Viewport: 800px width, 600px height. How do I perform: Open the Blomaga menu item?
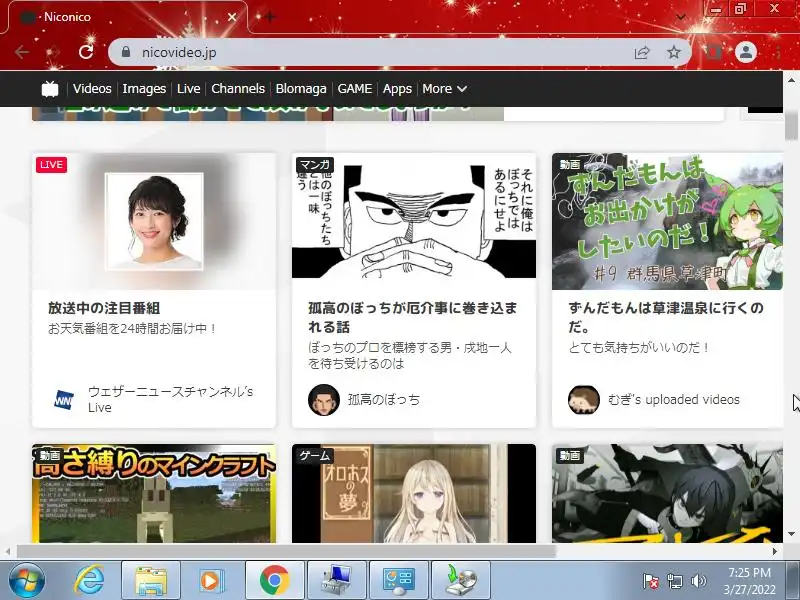tap(301, 89)
